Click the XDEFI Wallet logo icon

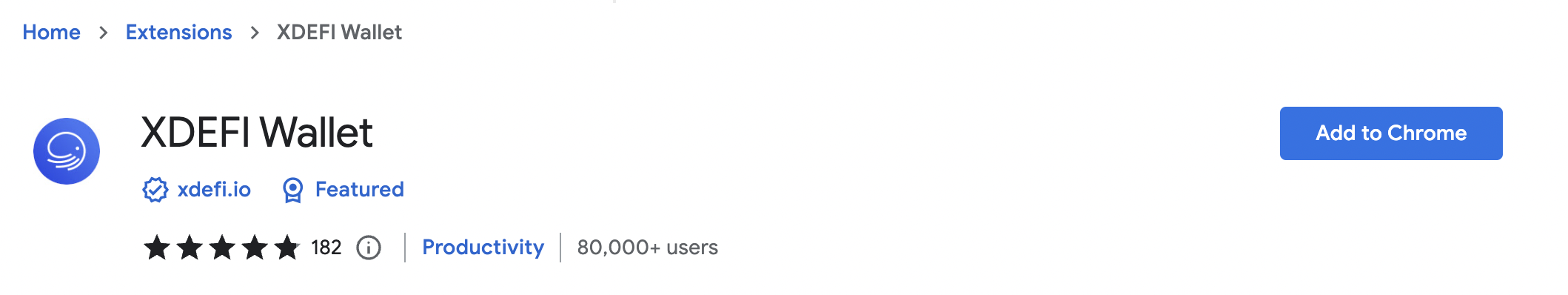[x=67, y=151]
